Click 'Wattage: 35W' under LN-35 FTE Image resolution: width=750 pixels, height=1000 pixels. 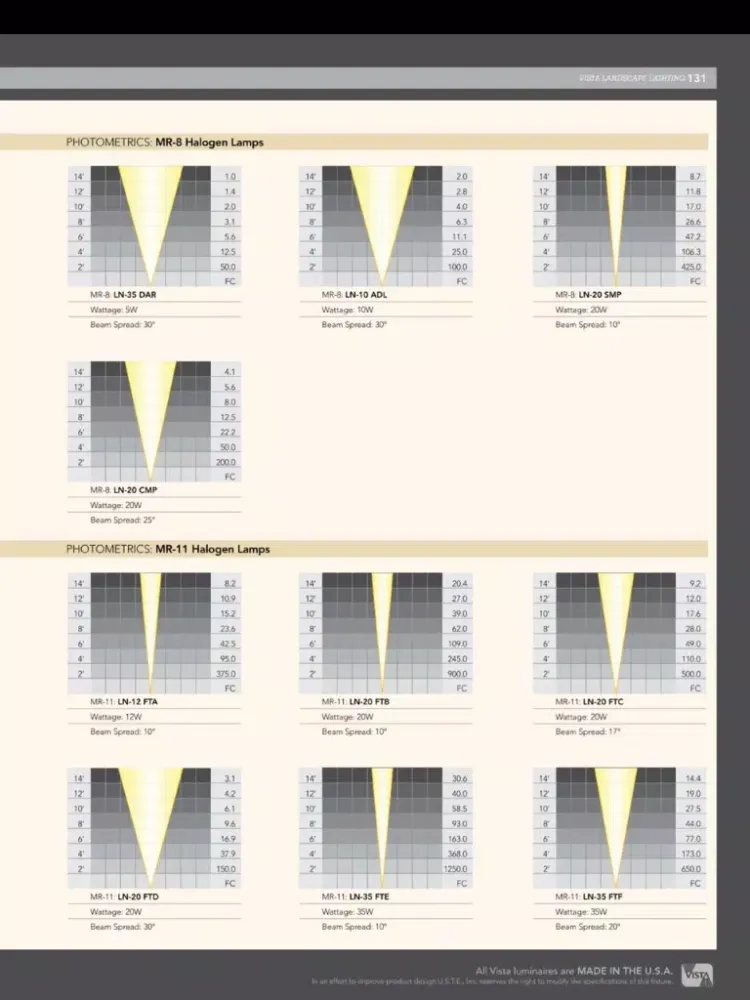point(348,912)
